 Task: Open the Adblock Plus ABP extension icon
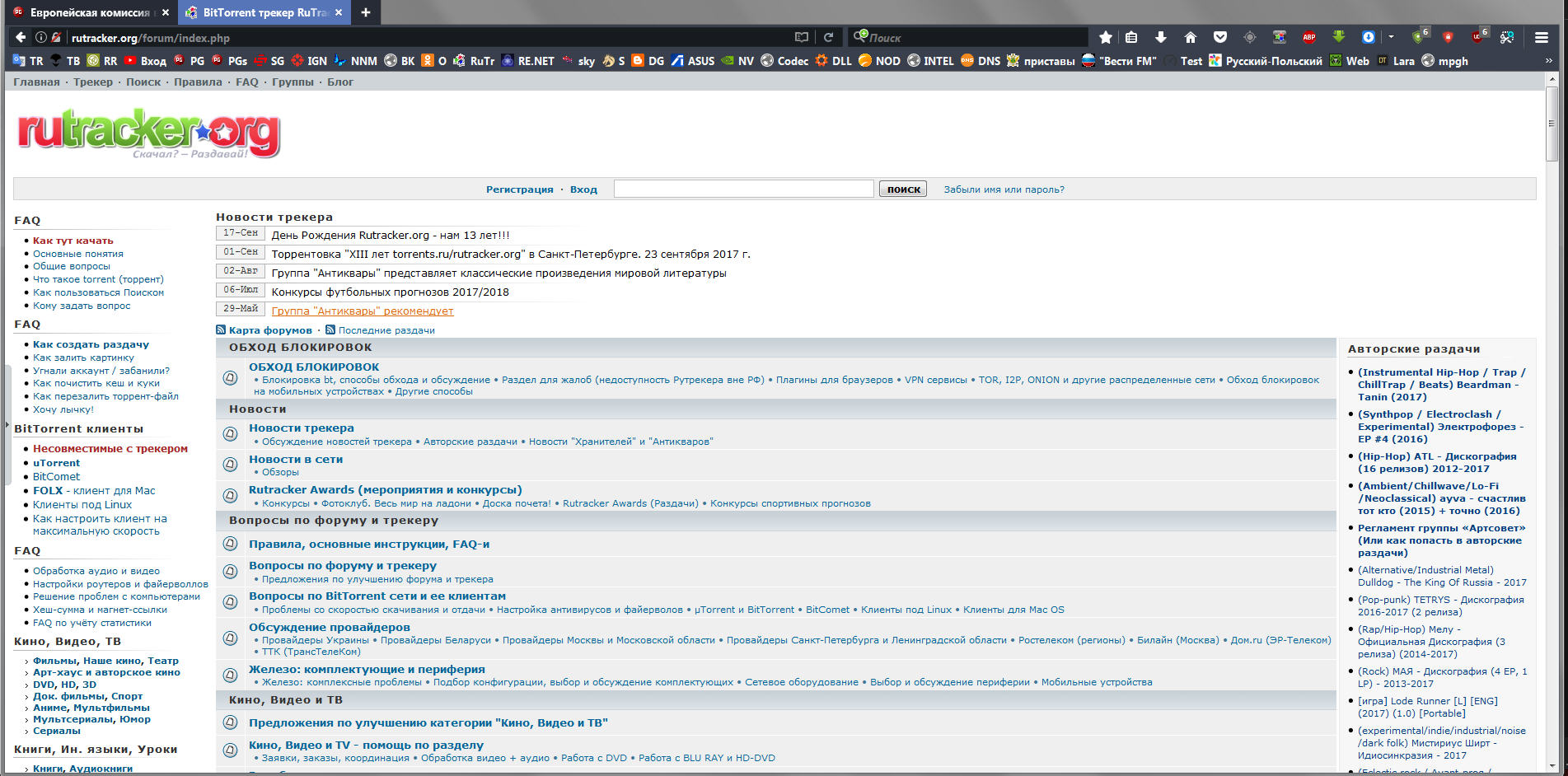click(x=1309, y=37)
